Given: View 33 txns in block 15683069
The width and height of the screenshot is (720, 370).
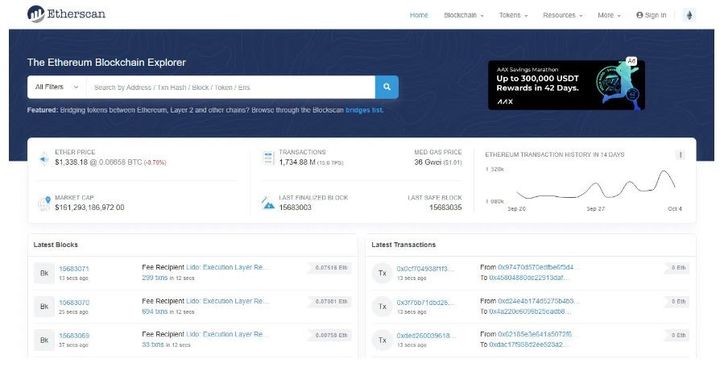Looking at the screenshot, I should (153, 344).
